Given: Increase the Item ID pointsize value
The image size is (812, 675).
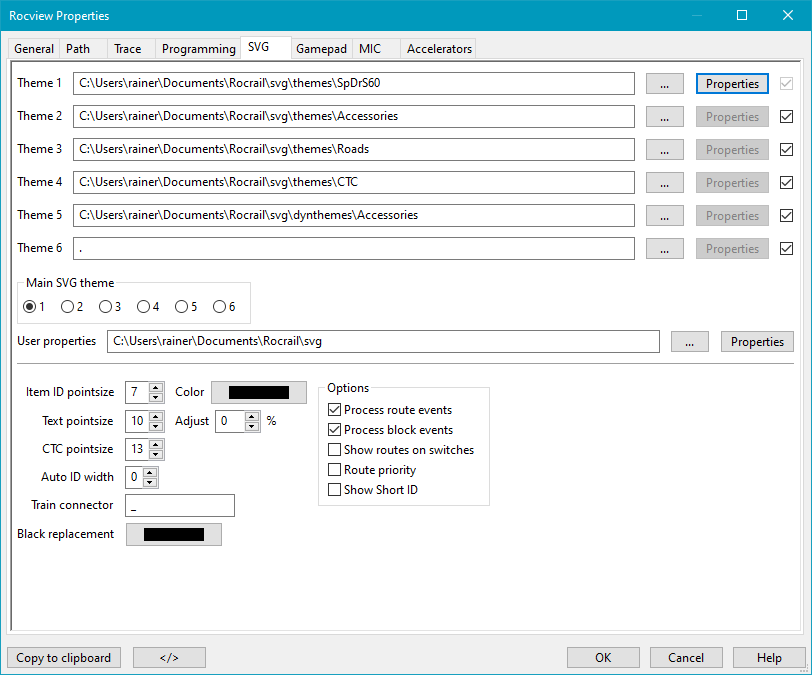Looking at the screenshot, I should click(155, 388).
